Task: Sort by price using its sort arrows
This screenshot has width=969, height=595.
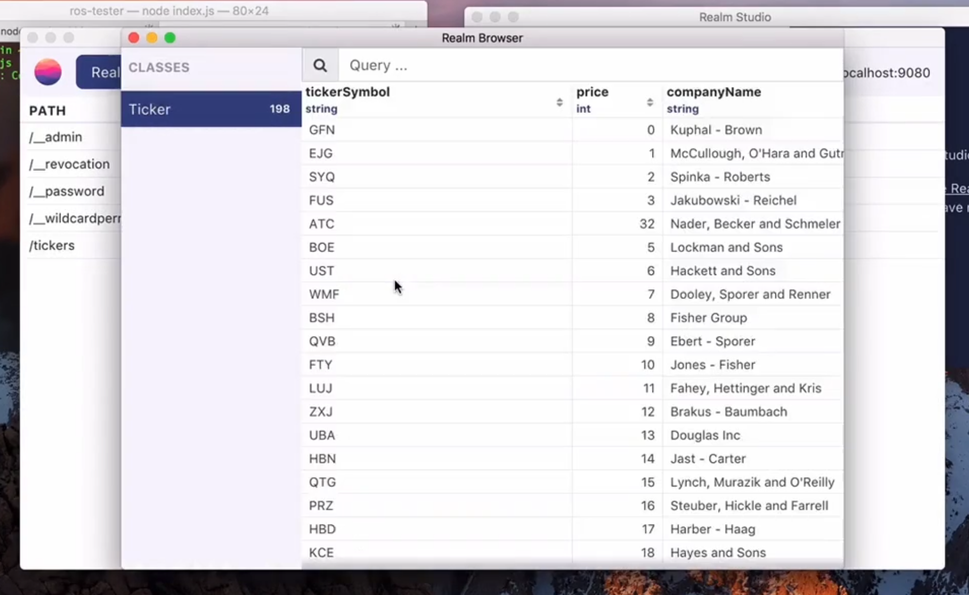Action: [x=650, y=102]
